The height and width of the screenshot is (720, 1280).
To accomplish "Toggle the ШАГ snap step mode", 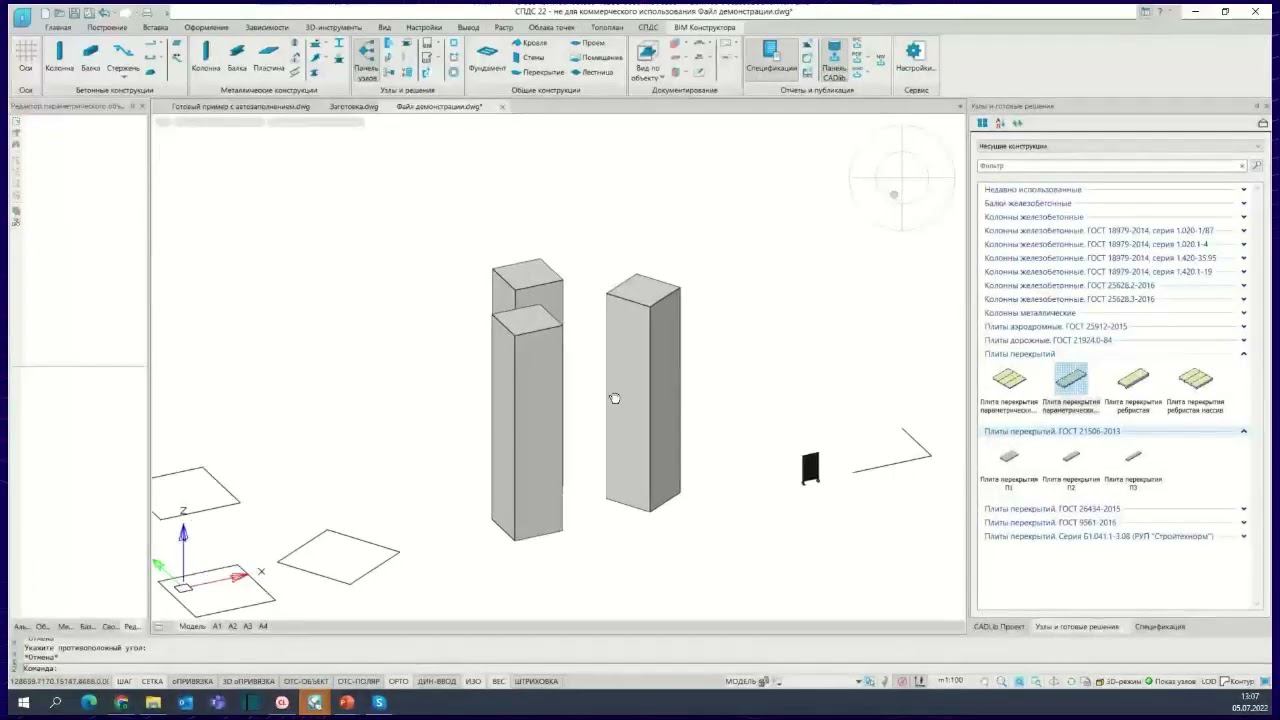I will [125, 681].
